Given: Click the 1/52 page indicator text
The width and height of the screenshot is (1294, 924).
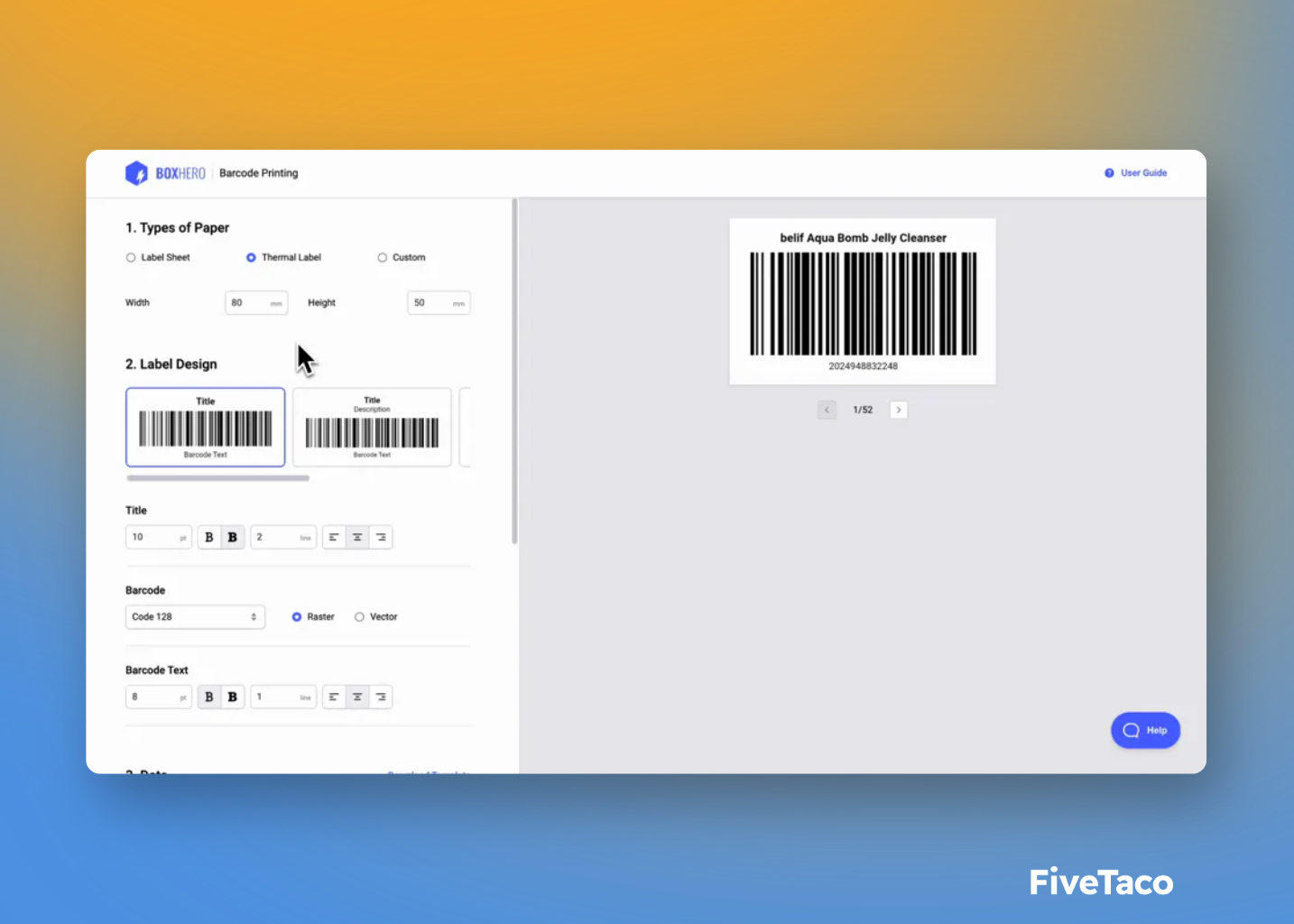Looking at the screenshot, I should [863, 410].
